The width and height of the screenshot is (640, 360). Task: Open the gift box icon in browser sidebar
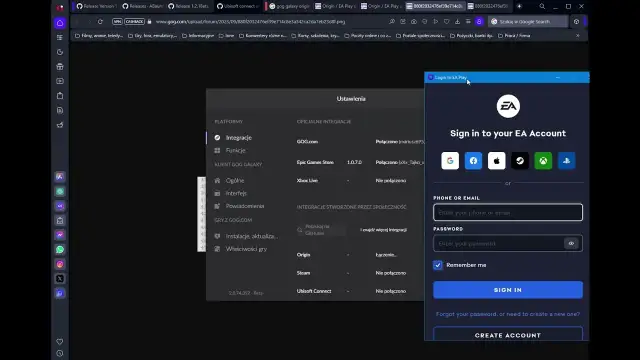(60, 67)
